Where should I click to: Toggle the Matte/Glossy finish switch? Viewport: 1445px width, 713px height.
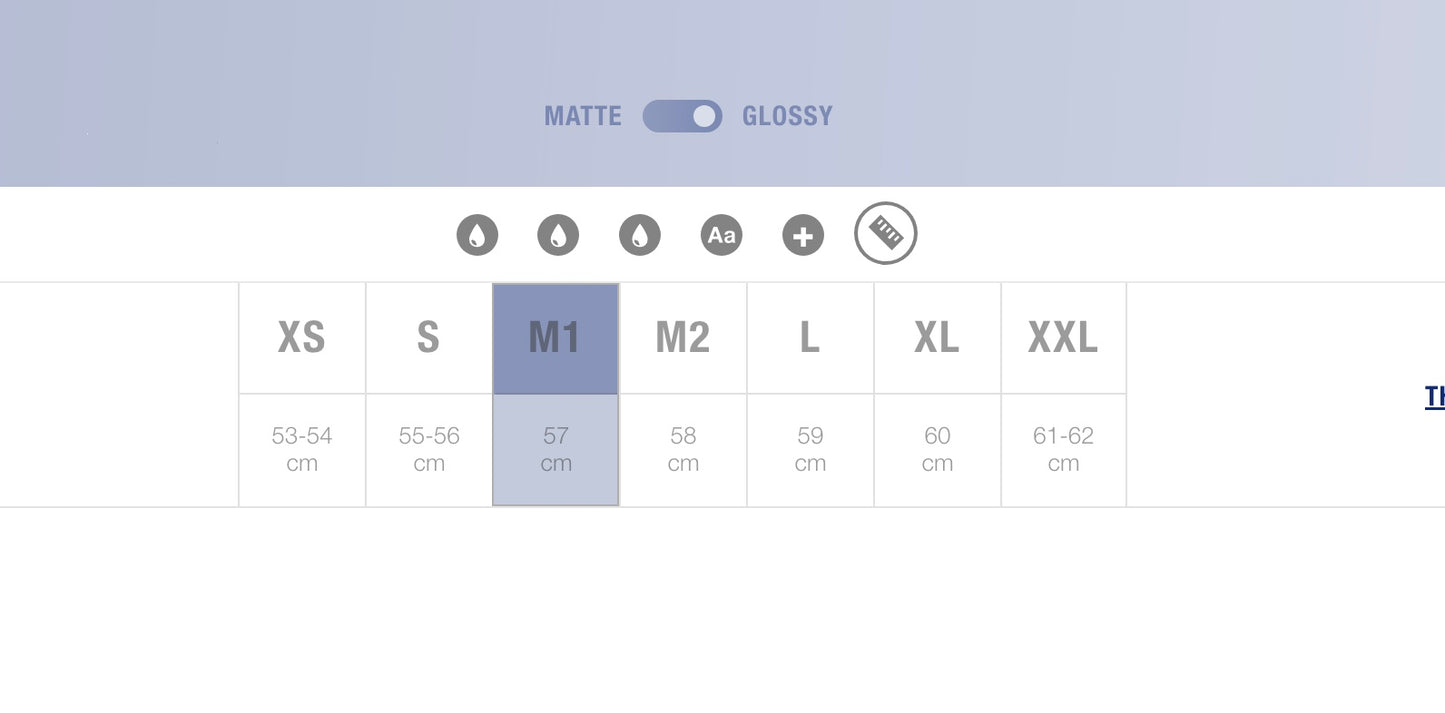682,116
